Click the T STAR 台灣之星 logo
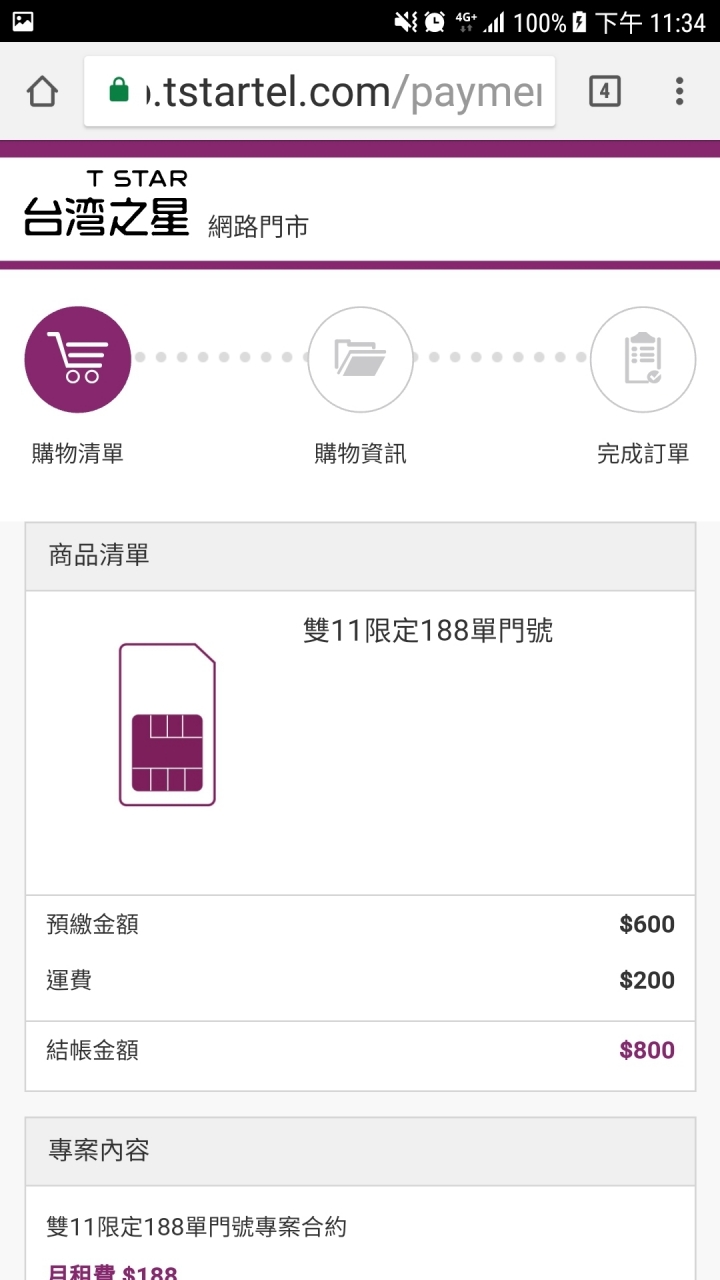Viewport: 720px width, 1280px height. pyautogui.click(x=106, y=204)
